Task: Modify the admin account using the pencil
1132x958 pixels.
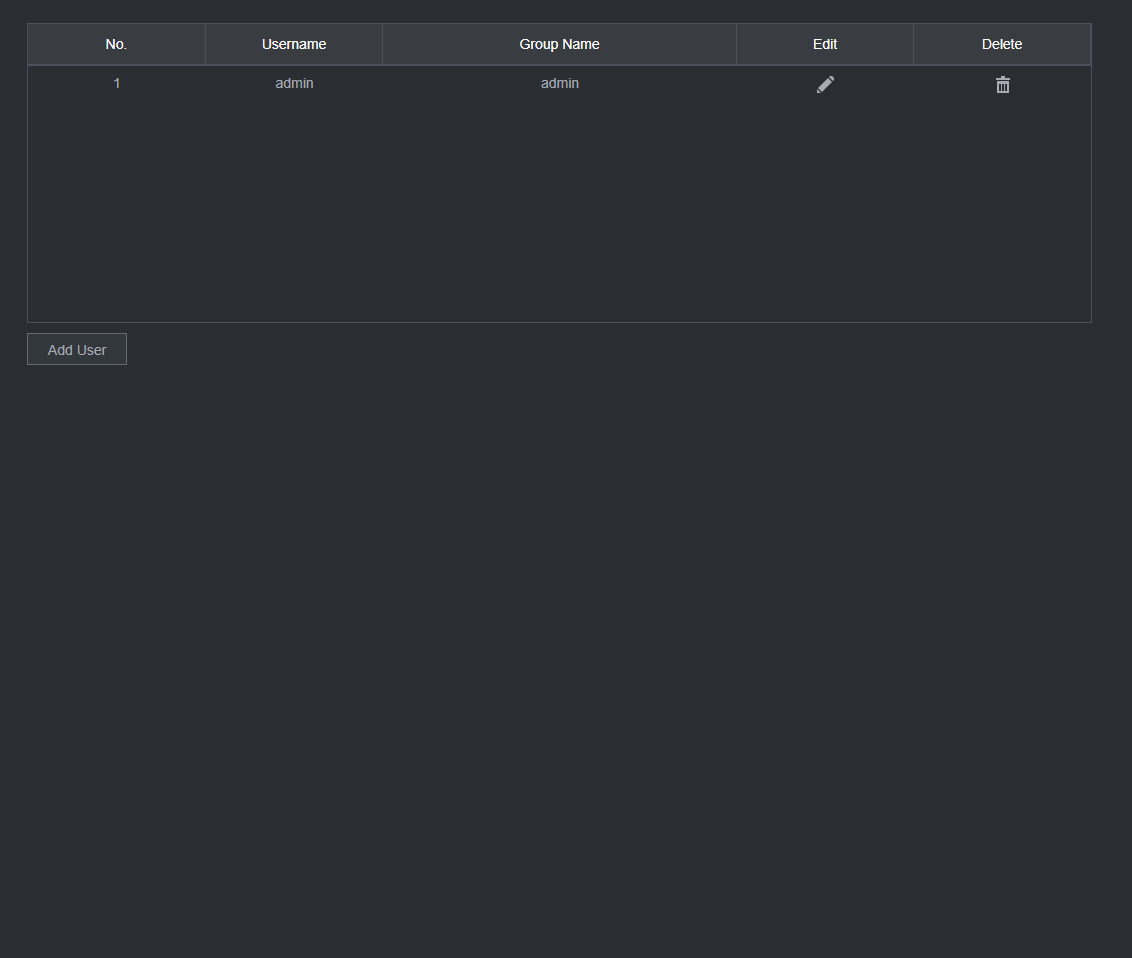Action: [x=825, y=85]
